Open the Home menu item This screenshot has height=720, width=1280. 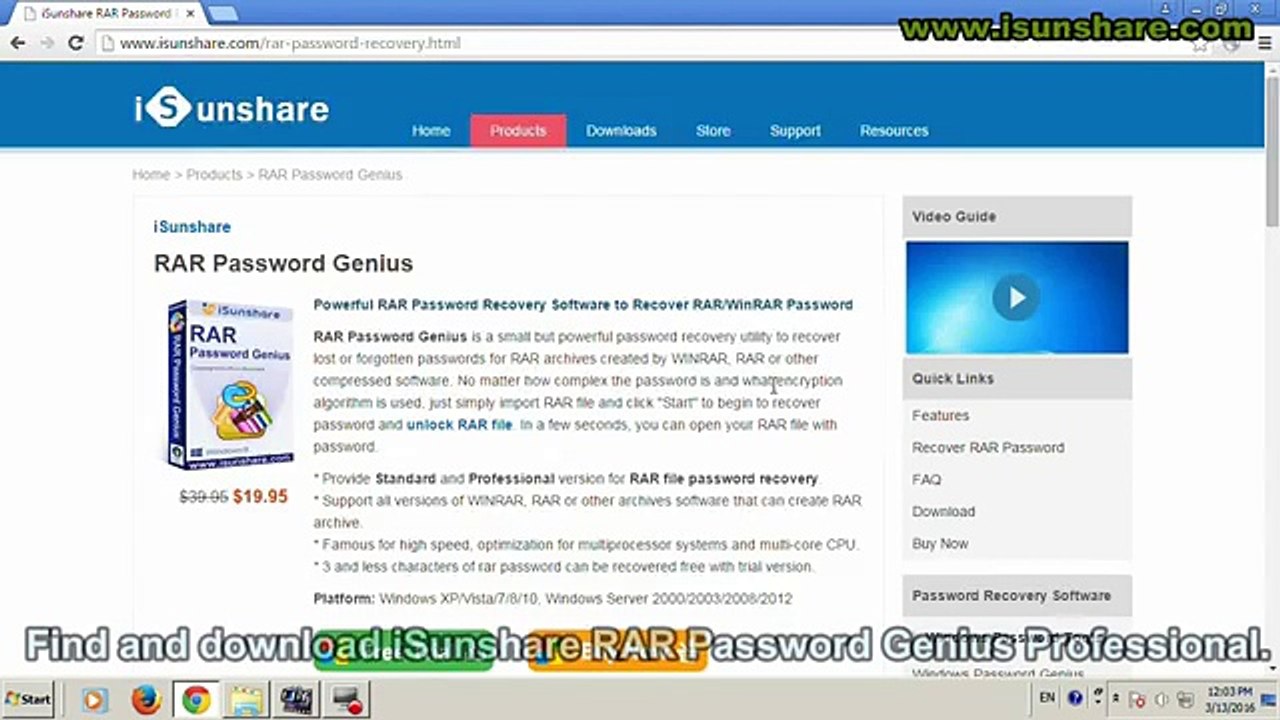(x=431, y=131)
